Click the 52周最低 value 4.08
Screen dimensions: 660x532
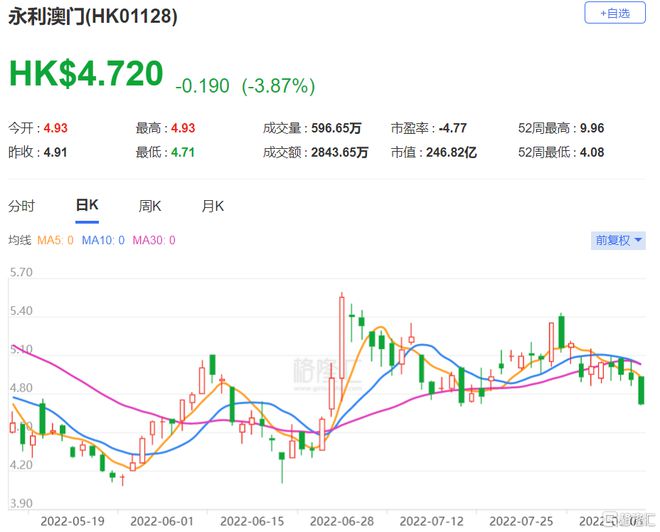(x=592, y=152)
